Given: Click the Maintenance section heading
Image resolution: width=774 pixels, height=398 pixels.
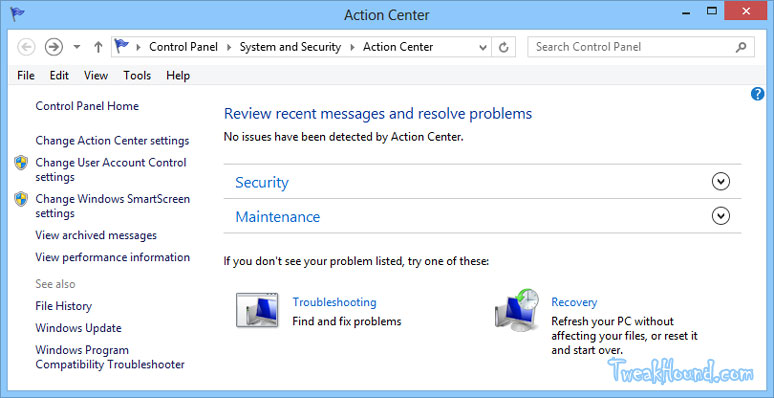Looking at the screenshot, I should click(277, 217).
